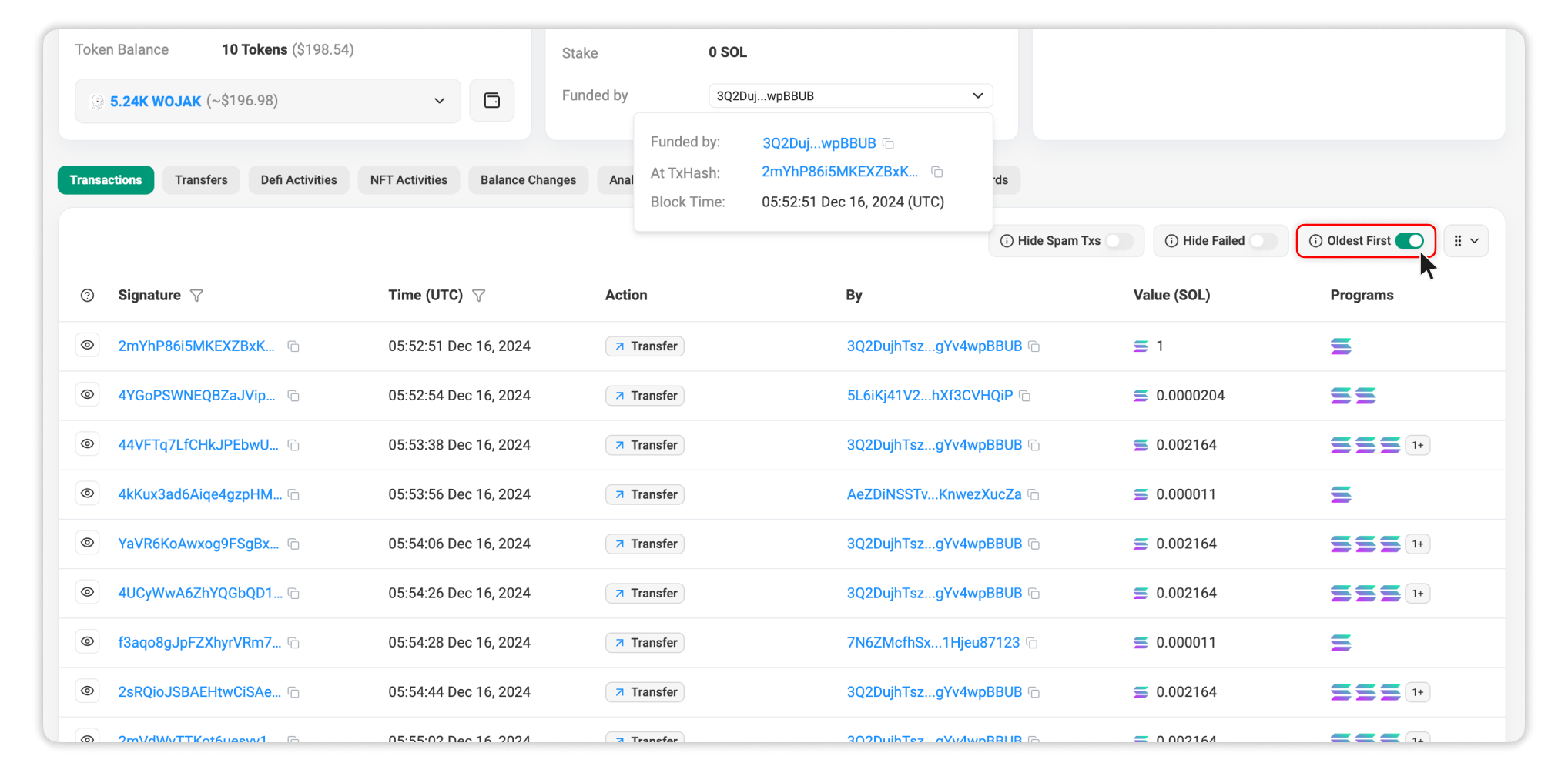Viewport: 1568px width, 773px height.
Task: Filter the Signature column
Action: point(197,295)
